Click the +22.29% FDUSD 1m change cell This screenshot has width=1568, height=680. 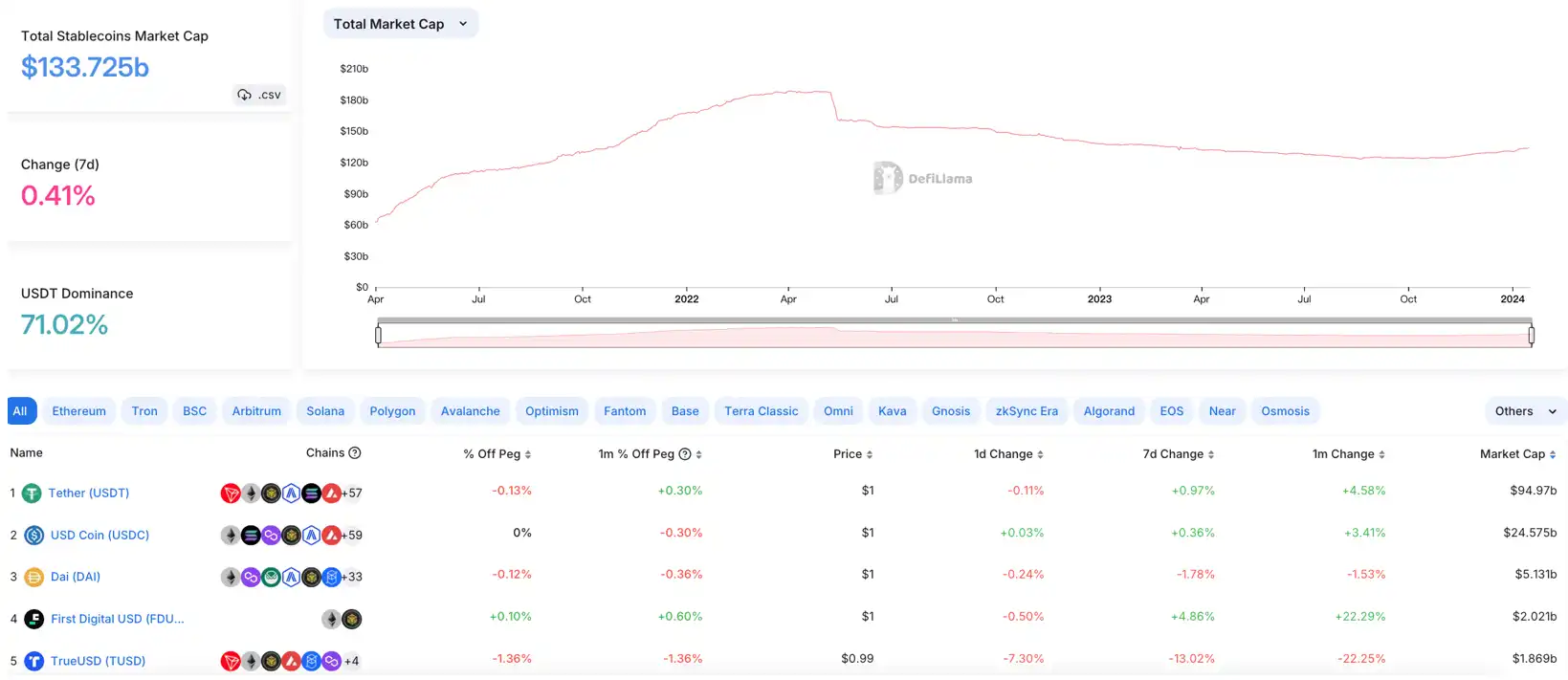pyautogui.click(x=1360, y=617)
